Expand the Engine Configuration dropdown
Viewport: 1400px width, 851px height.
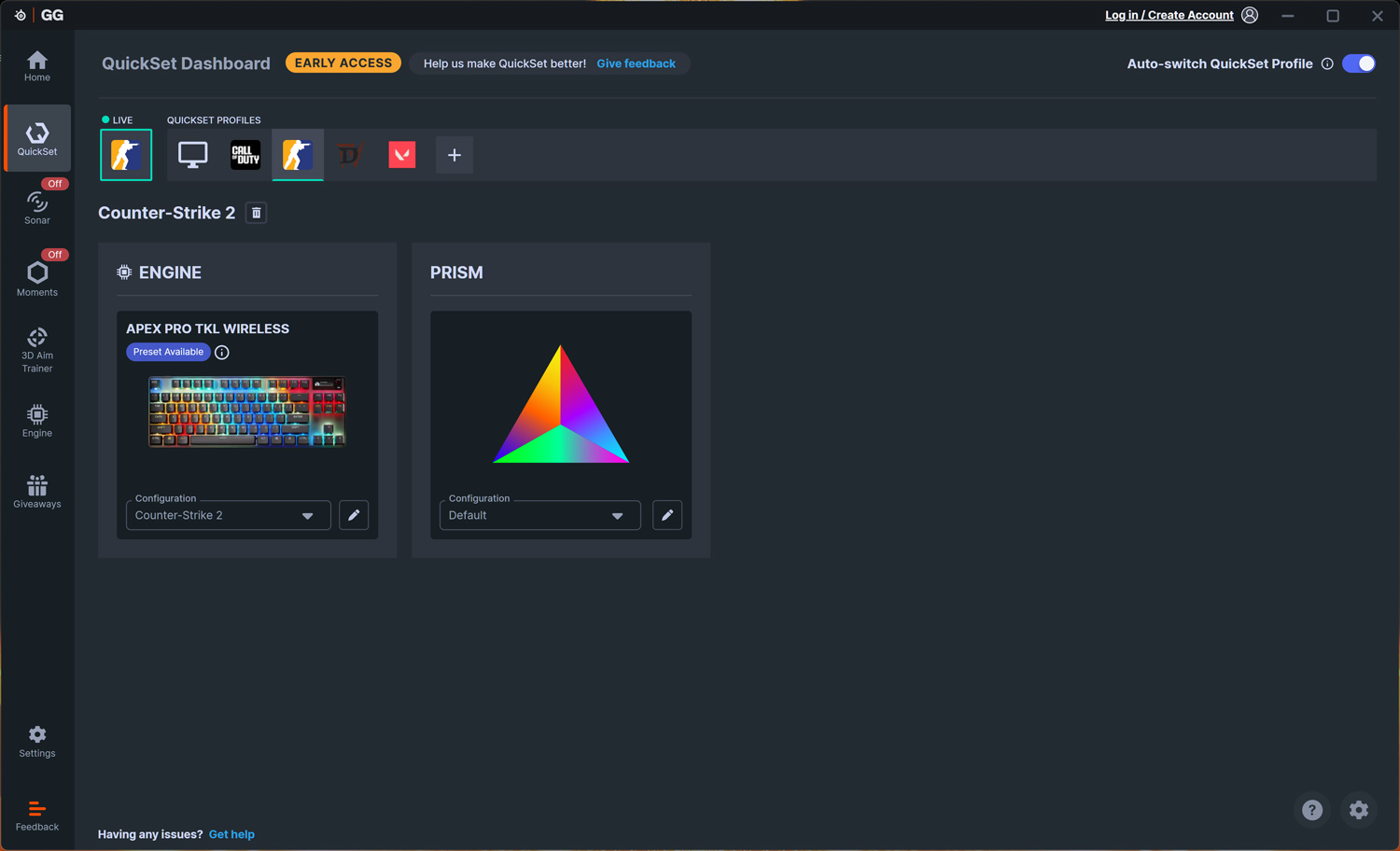pos(229,515)
